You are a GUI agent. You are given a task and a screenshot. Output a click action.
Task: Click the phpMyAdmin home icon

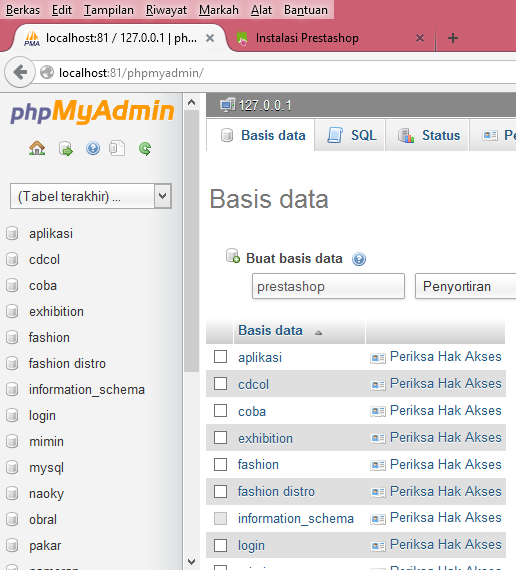pyautogui.click(x=37, y=148)
